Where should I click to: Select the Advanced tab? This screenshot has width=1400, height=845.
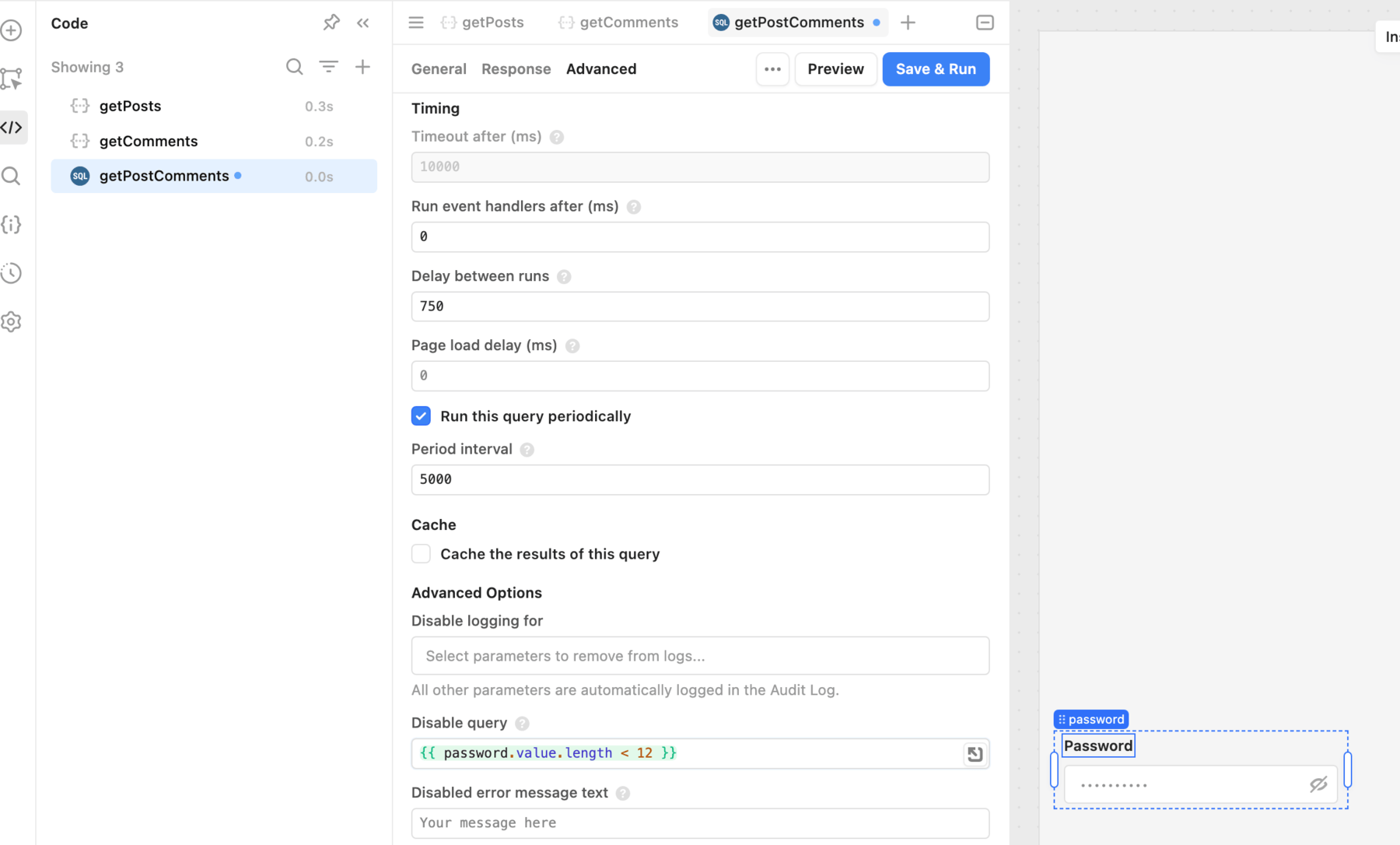click(x=601, y=69)
